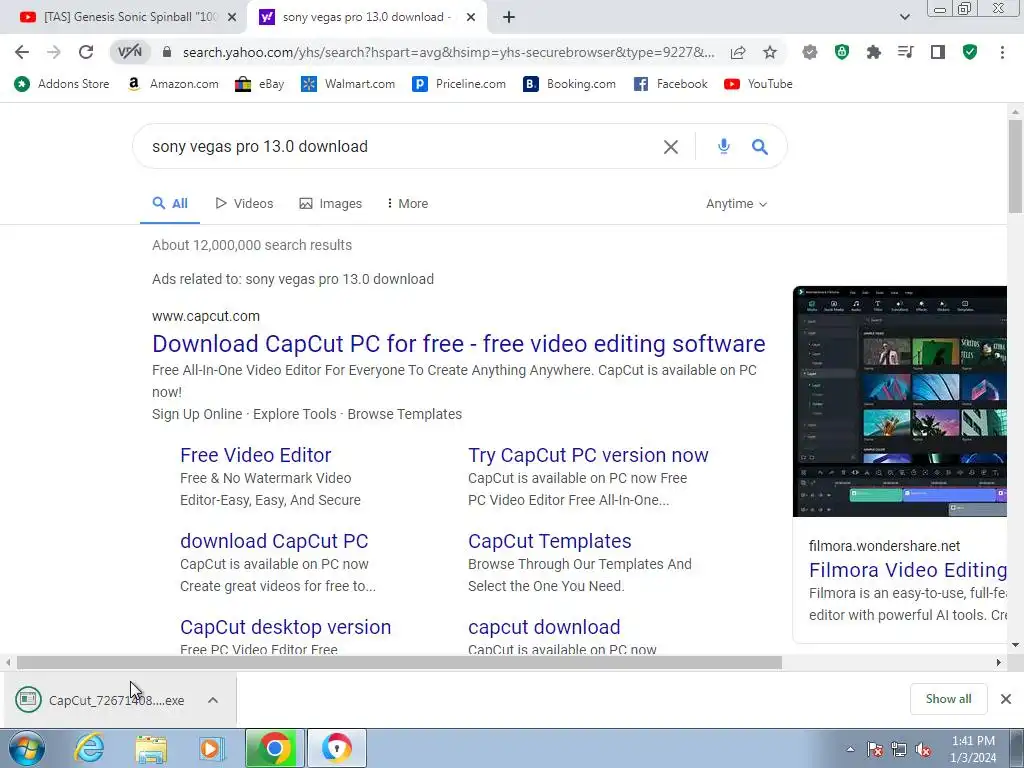Viewport: 1024px width, 768px height.
Task: Click Sign Up Online sitelink
Action: pyautogui.click(x=197, y=414)
